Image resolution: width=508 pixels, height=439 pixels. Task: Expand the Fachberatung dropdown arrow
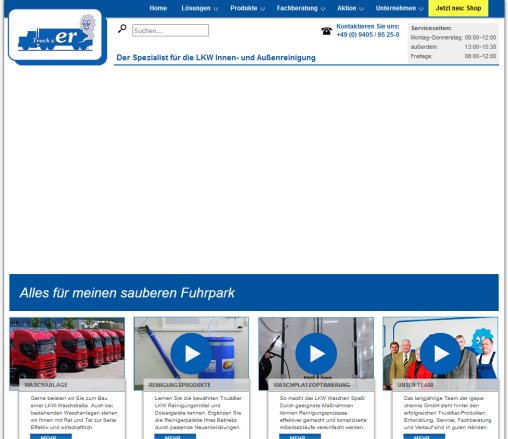click(x=323, y=9)
